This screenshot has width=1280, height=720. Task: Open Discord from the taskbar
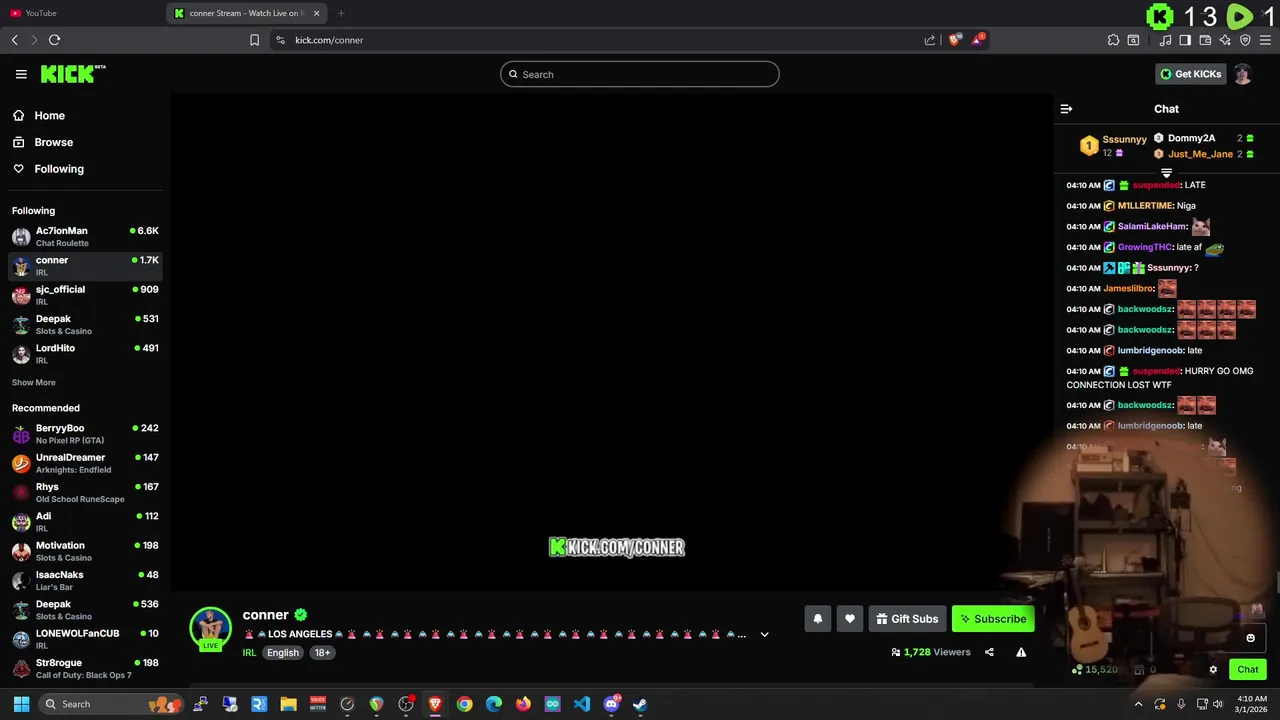point(611,704)
